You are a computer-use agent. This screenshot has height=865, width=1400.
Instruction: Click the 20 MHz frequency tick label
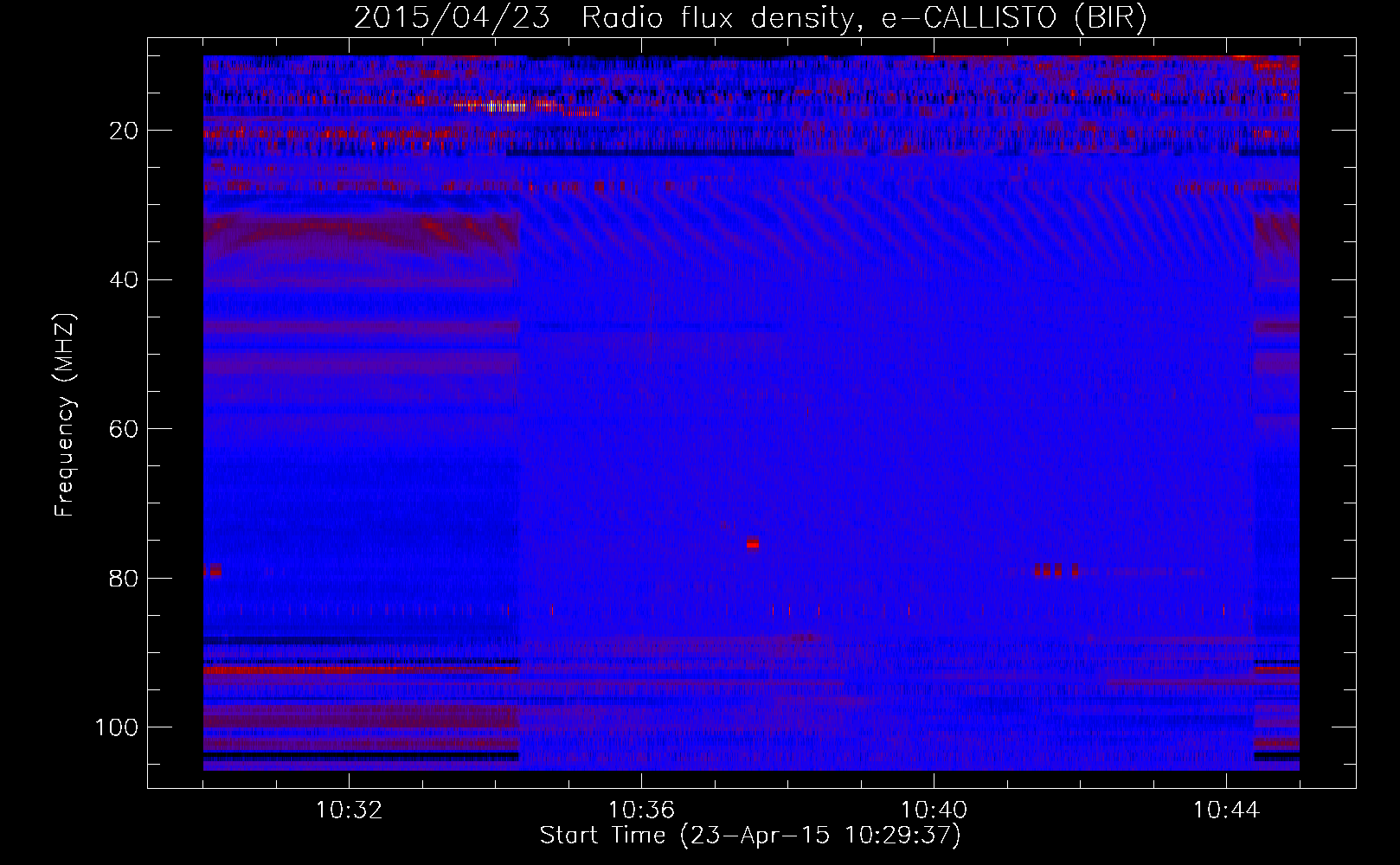124,131
